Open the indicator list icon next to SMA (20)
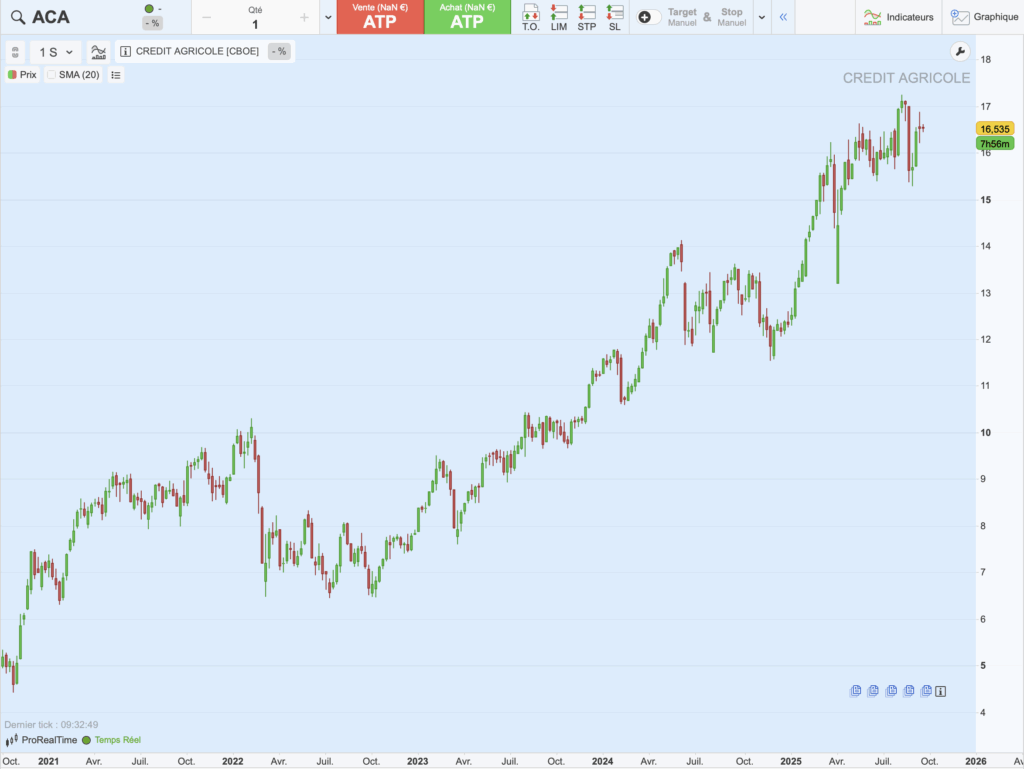1024x769 pixels. (x=116, y=75)
